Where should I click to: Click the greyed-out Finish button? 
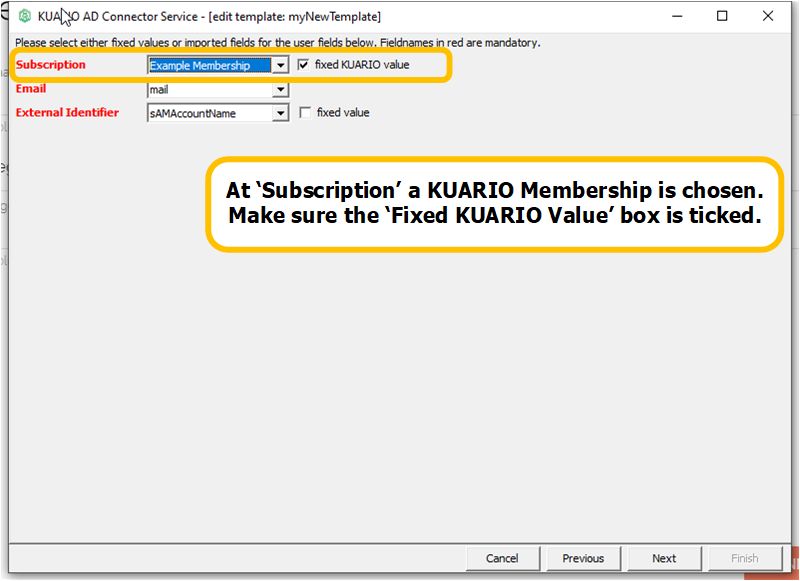(744, 558)
